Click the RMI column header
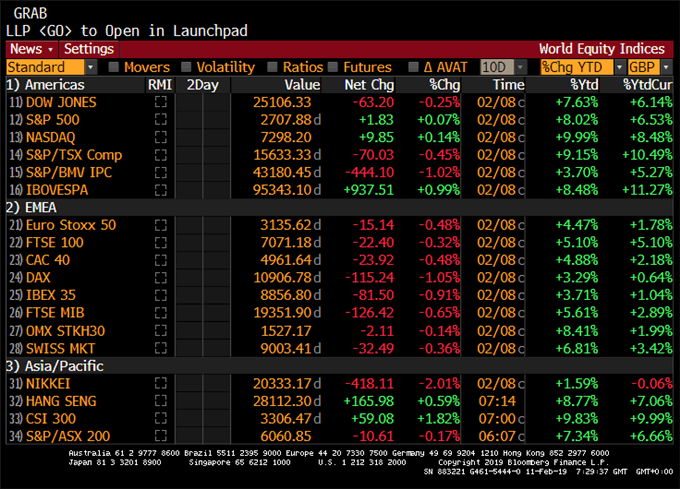680x489 pixels. pyautogui.click(x=160, y=85)
